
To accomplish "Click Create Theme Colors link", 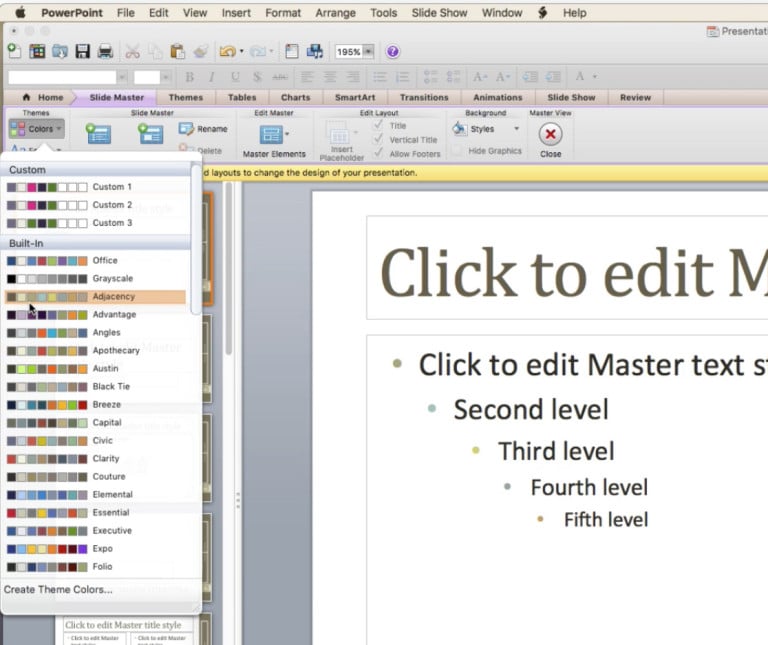I will [x=58, y=590].
